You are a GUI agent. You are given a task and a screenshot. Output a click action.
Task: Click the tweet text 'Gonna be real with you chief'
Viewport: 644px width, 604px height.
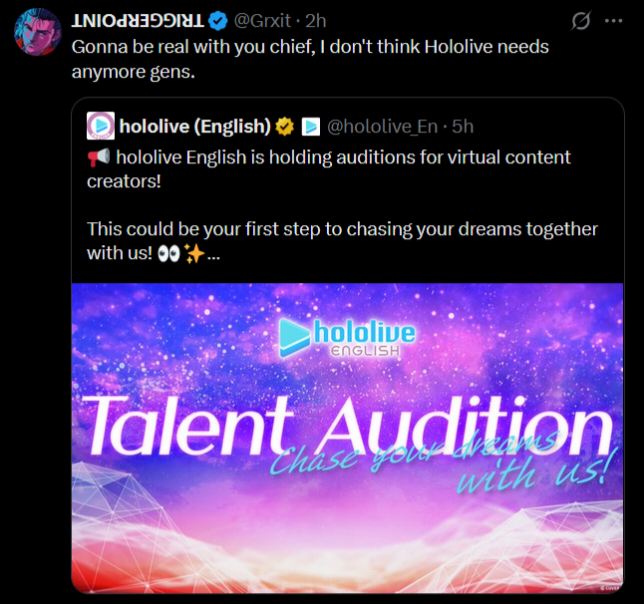(x=191, y=47)
